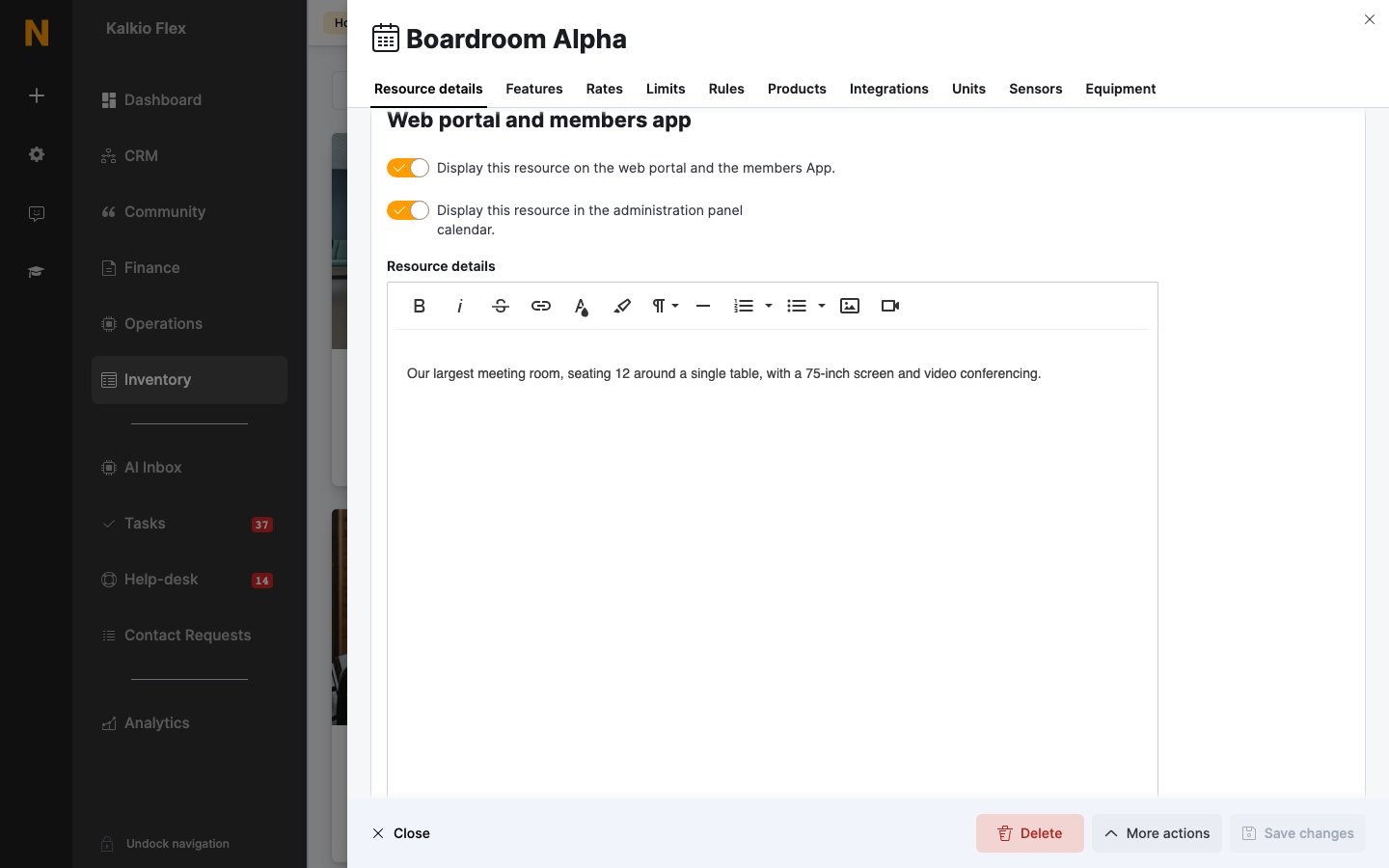Open the chat feedback icon in left rail
The image size is (1389, 868).
pyautogui.click(x=37, y=213)
